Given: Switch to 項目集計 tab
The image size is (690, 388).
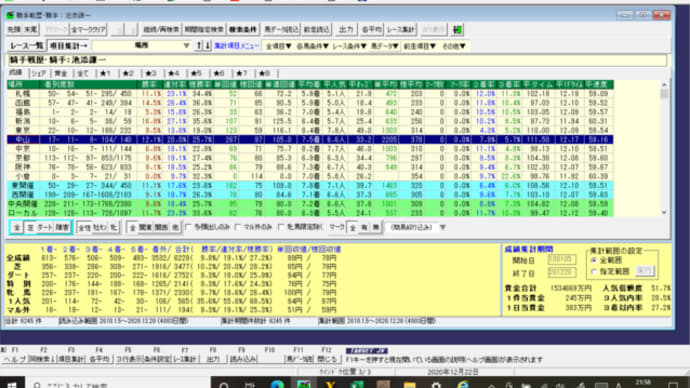Looking at the screenshot, I should (68, 46).
